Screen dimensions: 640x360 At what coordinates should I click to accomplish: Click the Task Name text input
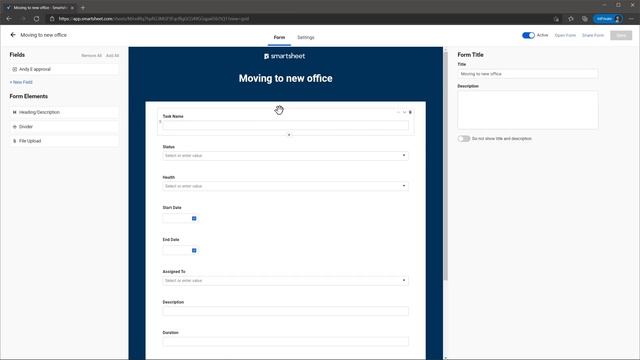click(x=285, y=125)
